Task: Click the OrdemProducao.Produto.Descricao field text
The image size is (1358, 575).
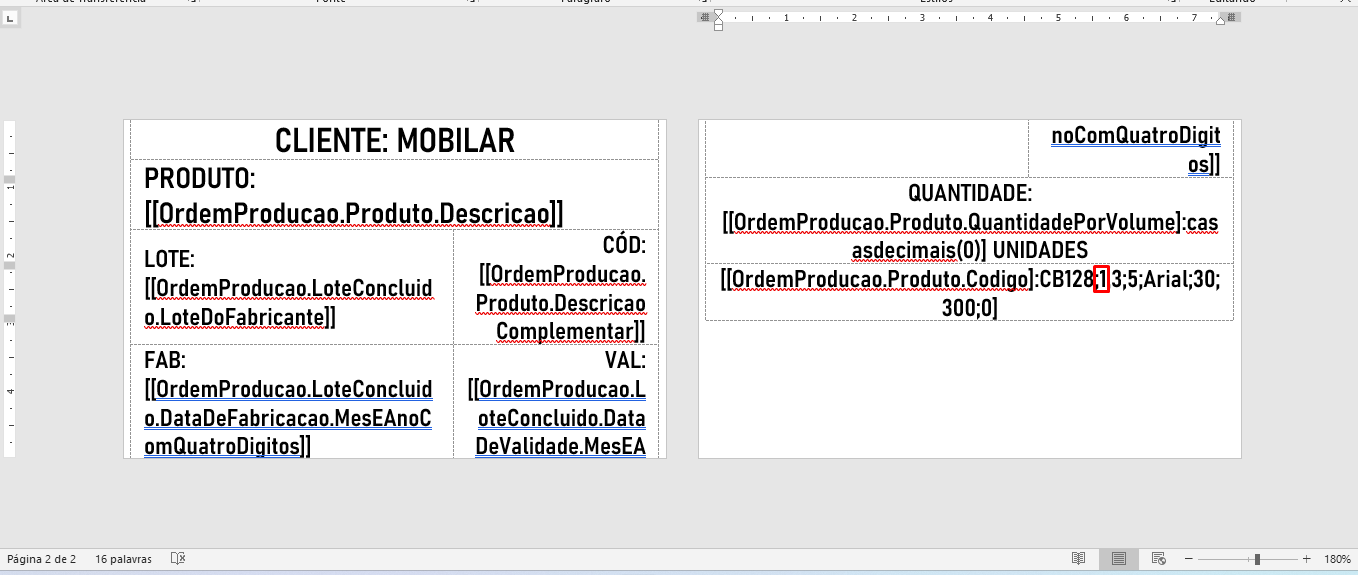Action: tap(354, 213)
